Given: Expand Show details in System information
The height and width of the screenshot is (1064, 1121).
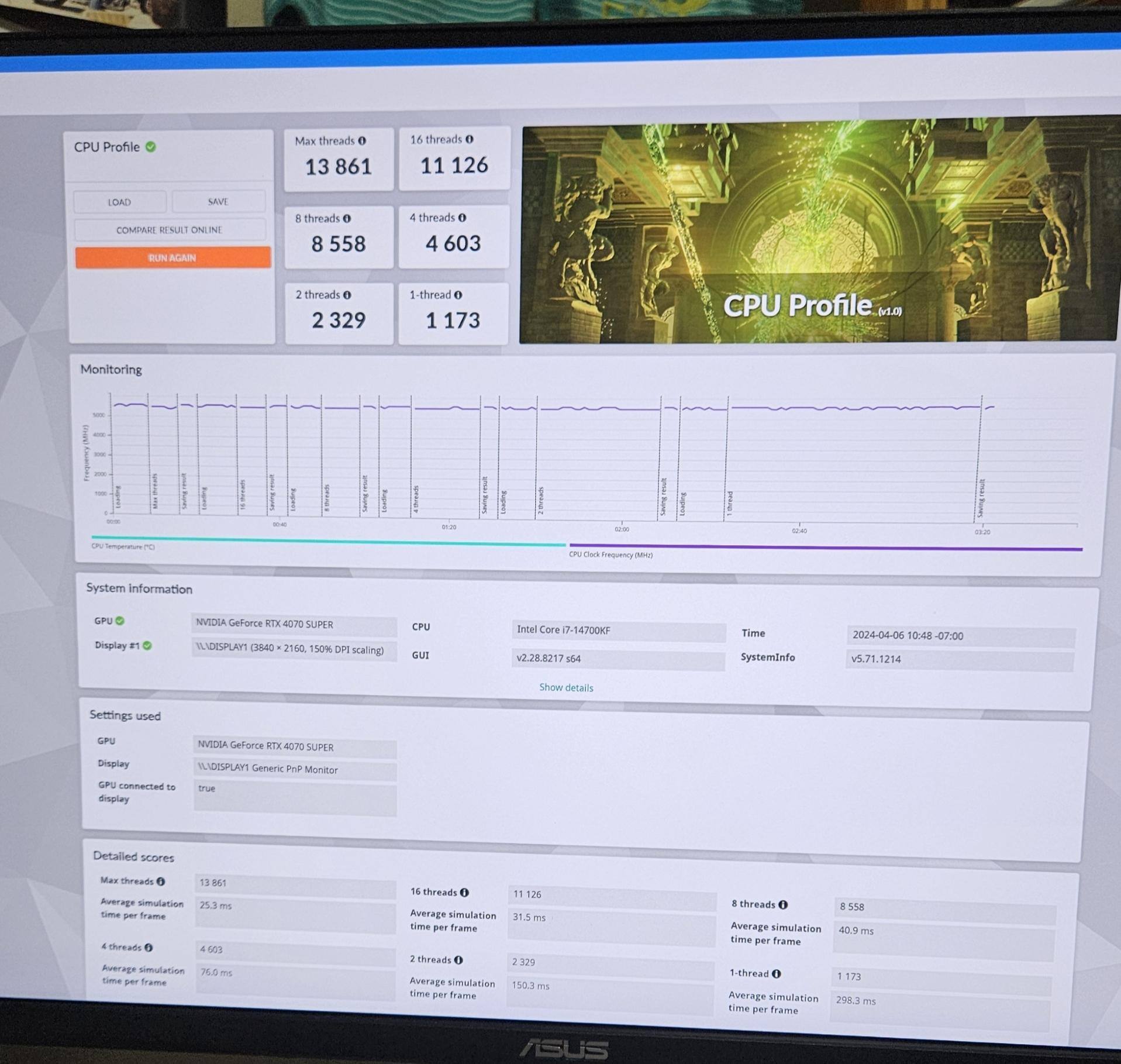Looking at the screenshot, I should (x=565, y=687).
